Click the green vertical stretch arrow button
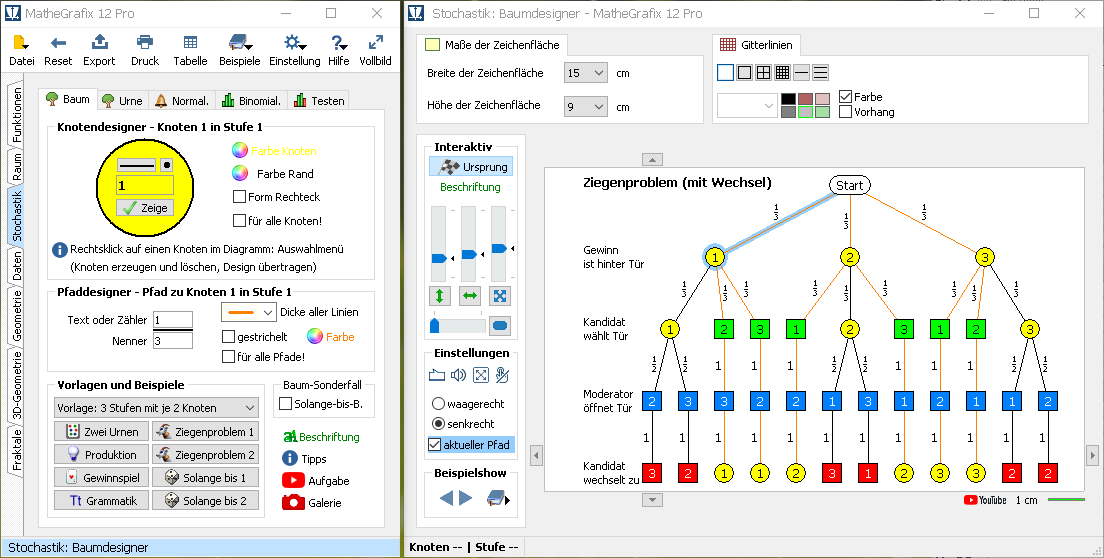 coord(439,296)
